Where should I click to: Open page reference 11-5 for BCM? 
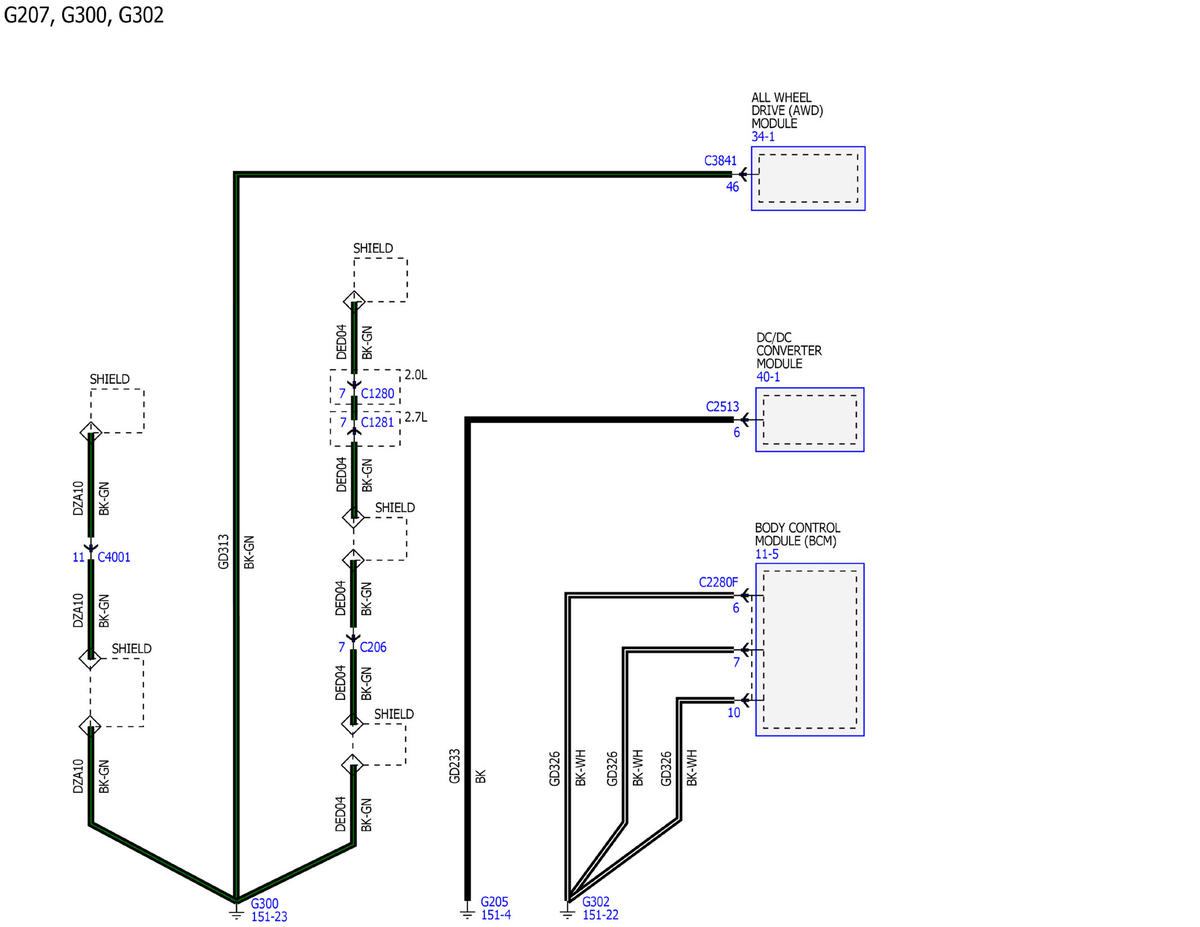[766, 554]
